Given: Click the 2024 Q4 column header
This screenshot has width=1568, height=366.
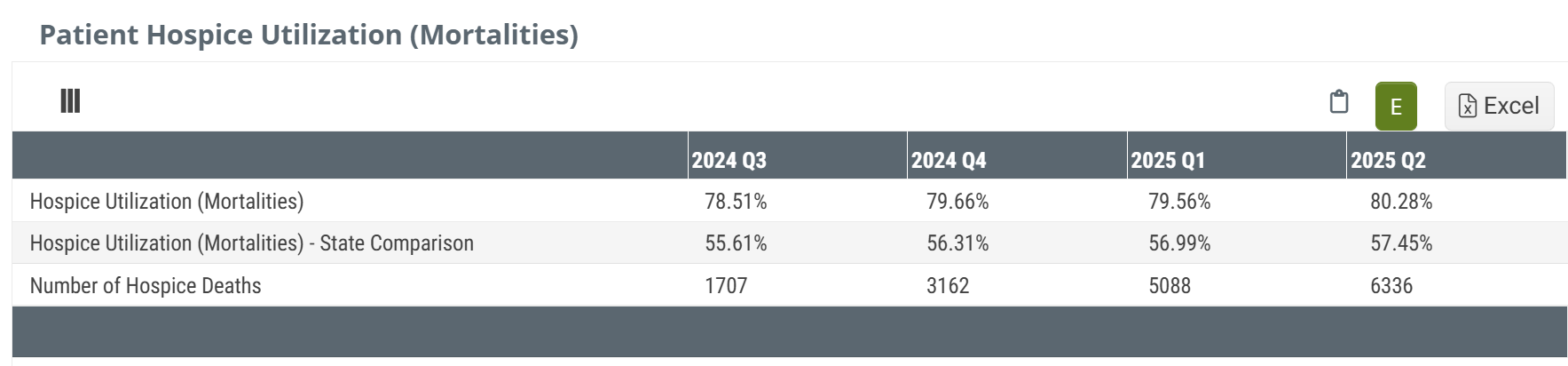Looking at the screenshot, I should [x=949, y=160].
